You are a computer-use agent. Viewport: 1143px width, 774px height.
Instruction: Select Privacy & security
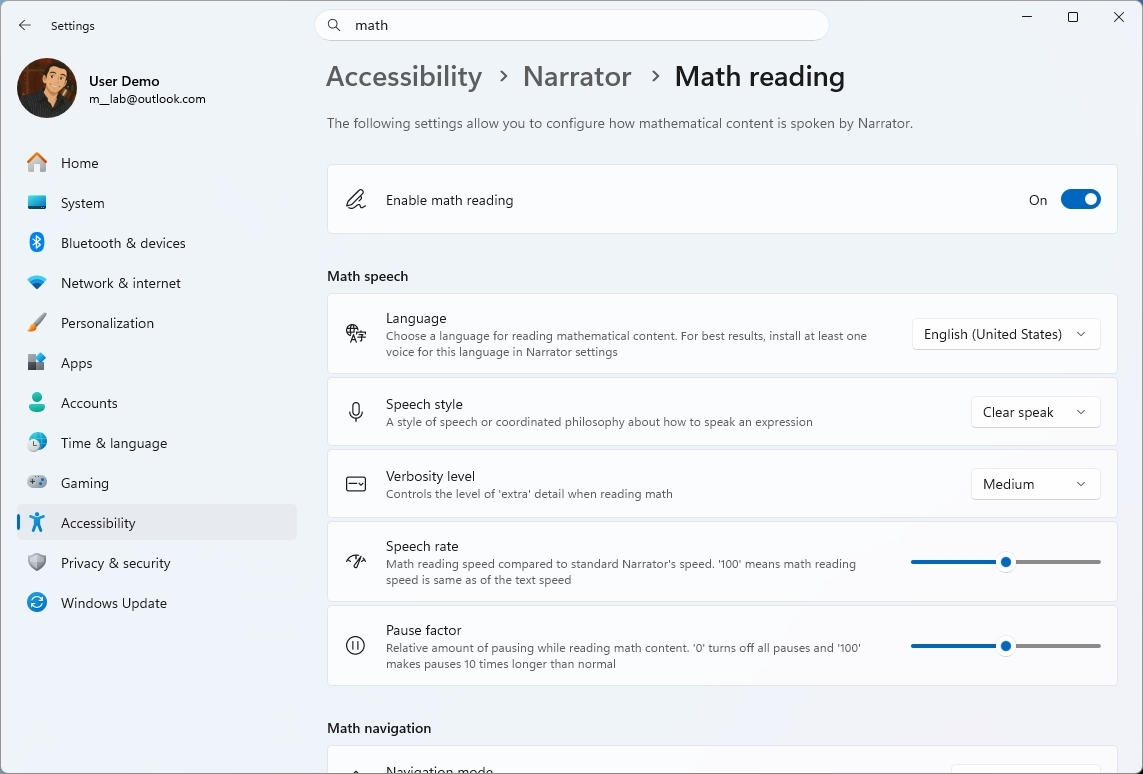click(x=157, y=563)
